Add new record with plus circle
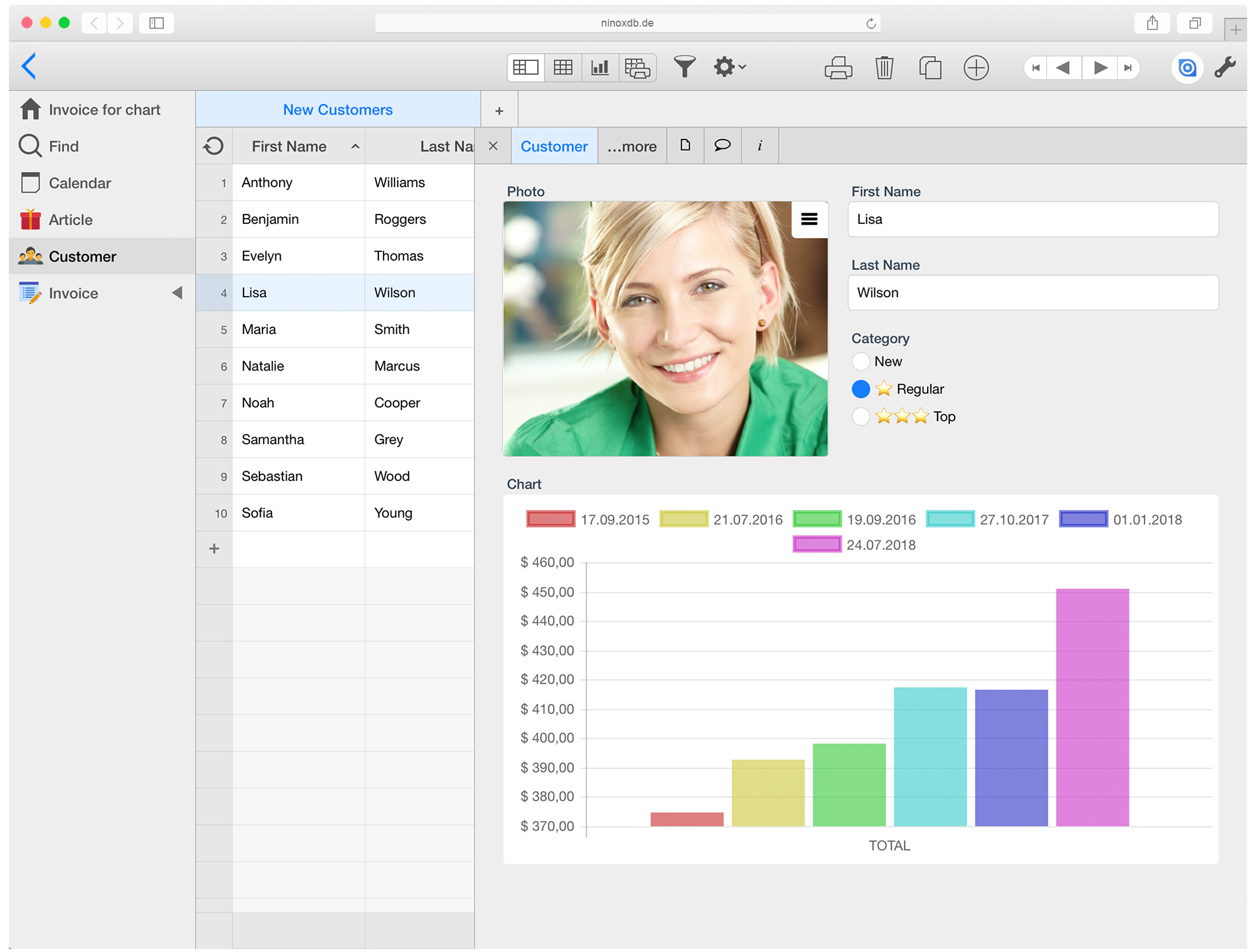The height and width of the screenshot is (952, 1252). [975, 68]
